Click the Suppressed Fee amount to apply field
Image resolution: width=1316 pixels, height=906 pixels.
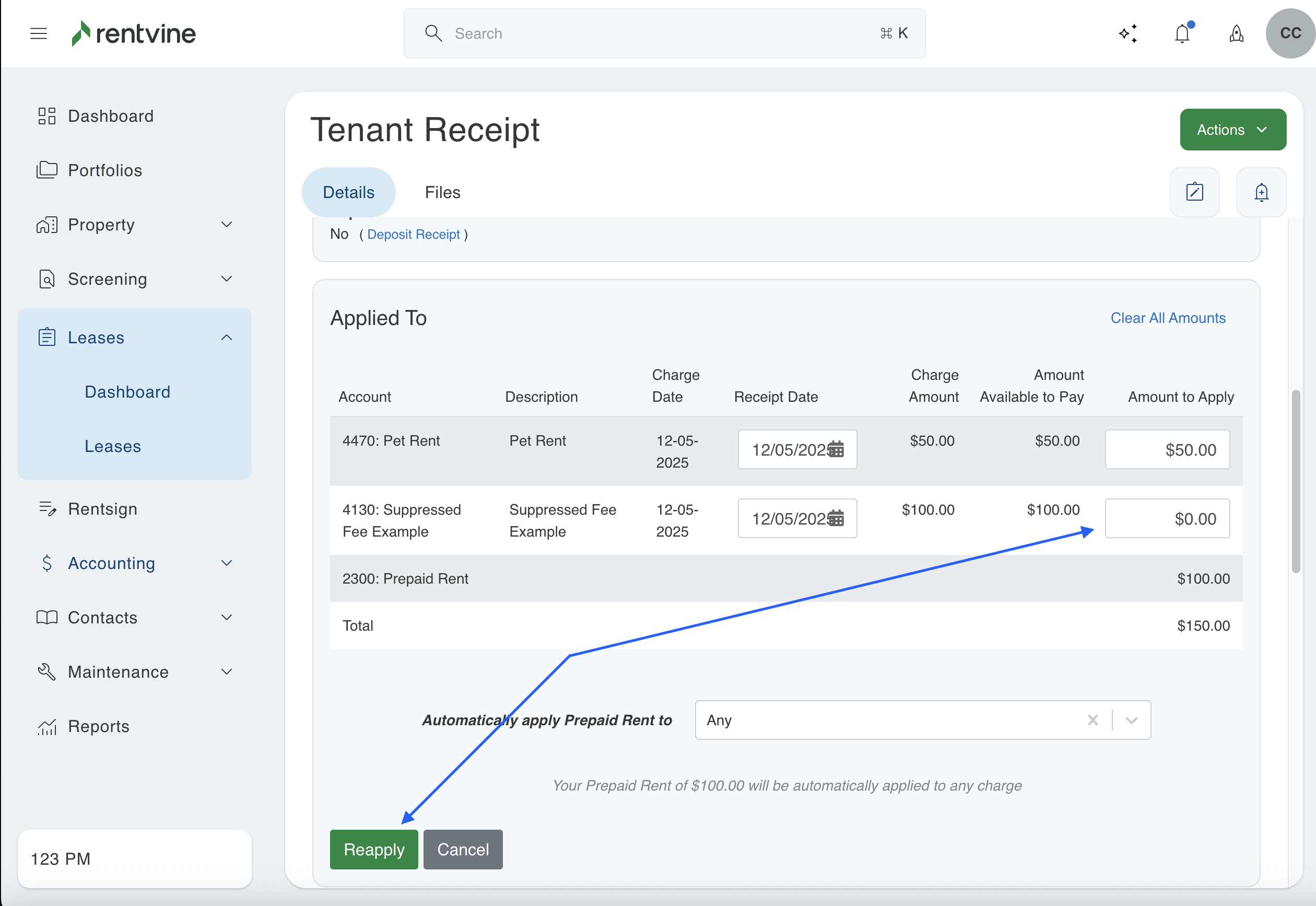coord(1167,518)
